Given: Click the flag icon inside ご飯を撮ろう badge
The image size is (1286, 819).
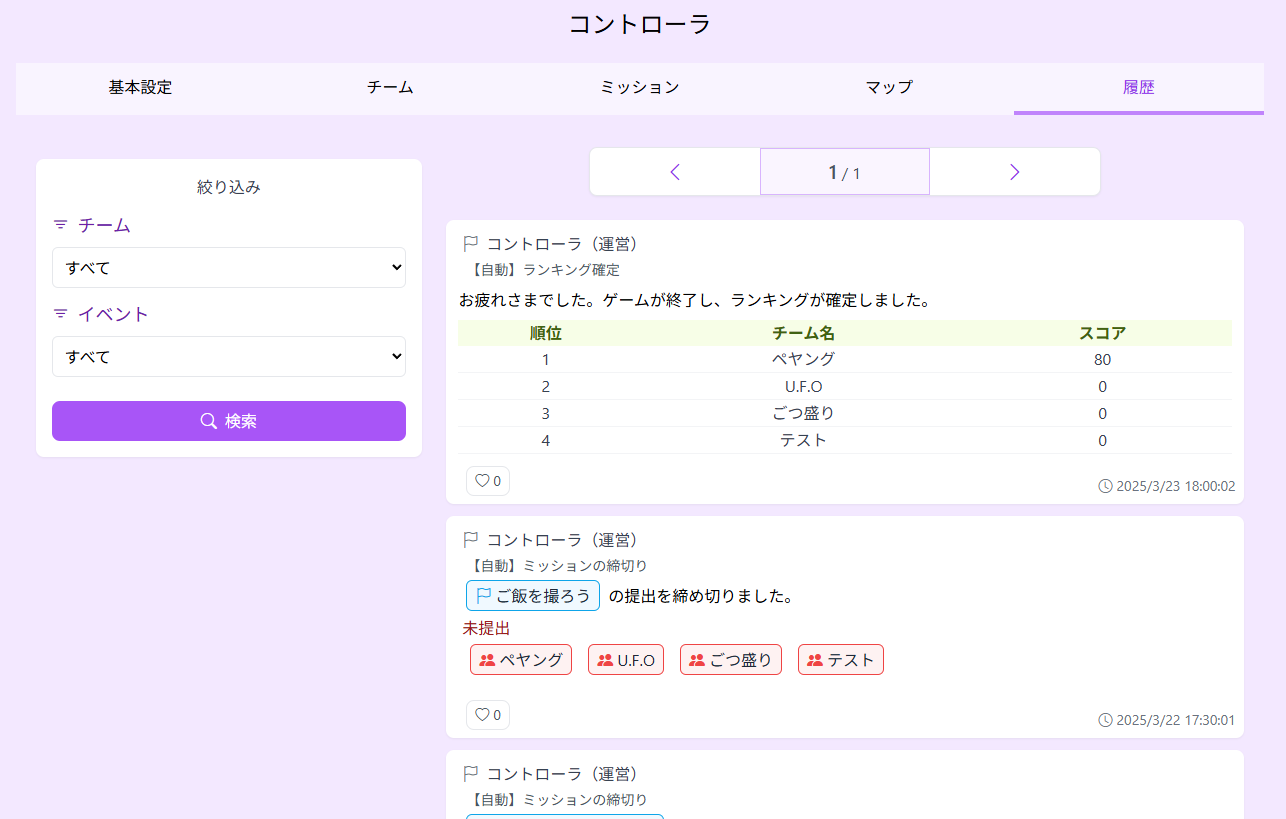Looking at the screenshot, I should 483,596.
